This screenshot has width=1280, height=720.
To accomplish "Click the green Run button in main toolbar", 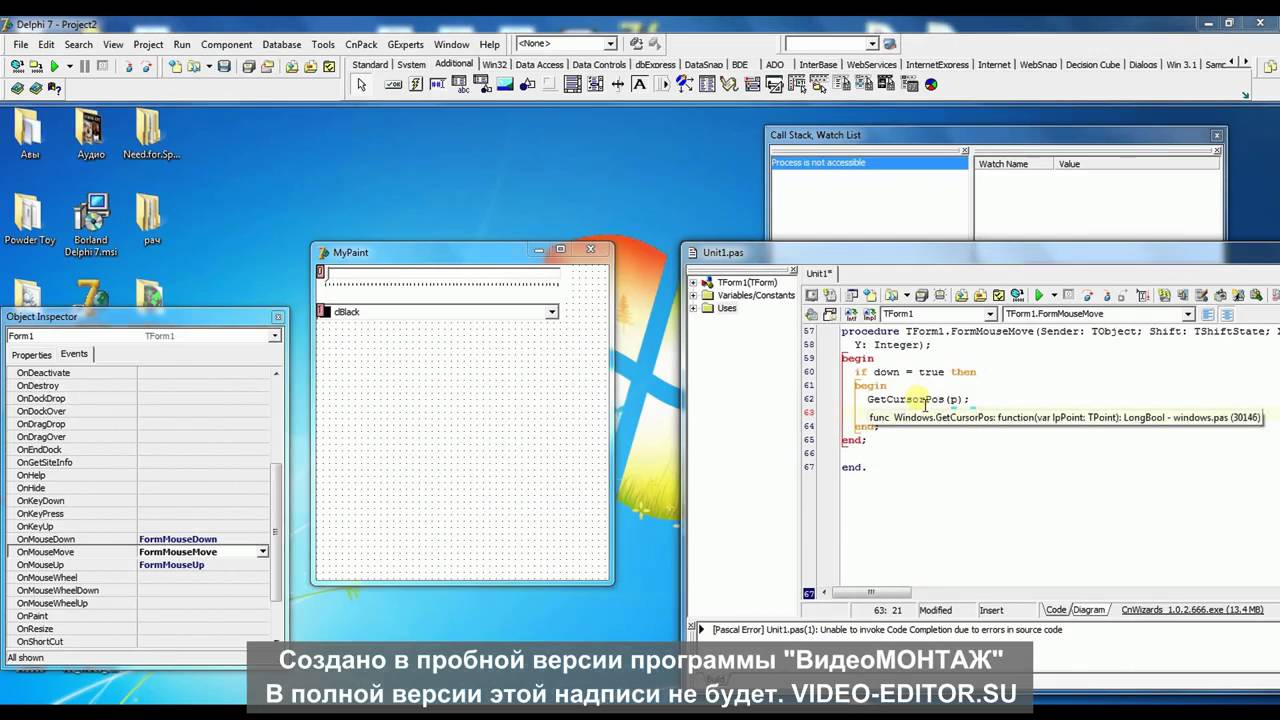I will click(54, 66).
